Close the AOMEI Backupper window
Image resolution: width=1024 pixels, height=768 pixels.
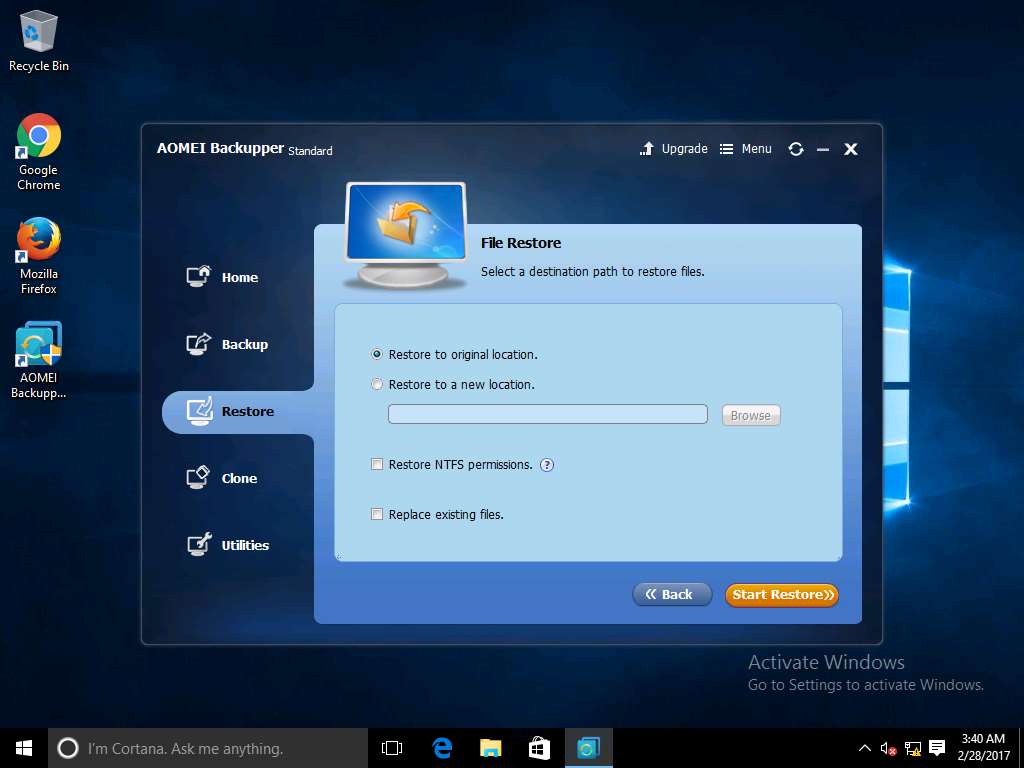coord(850,149)
